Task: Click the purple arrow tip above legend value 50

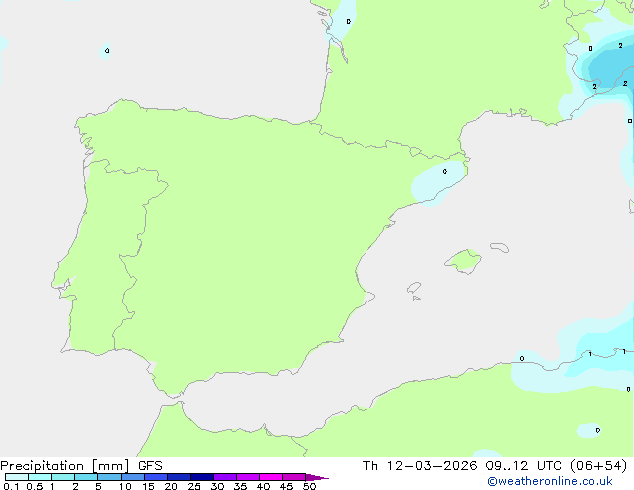Action: coord(317,477)
